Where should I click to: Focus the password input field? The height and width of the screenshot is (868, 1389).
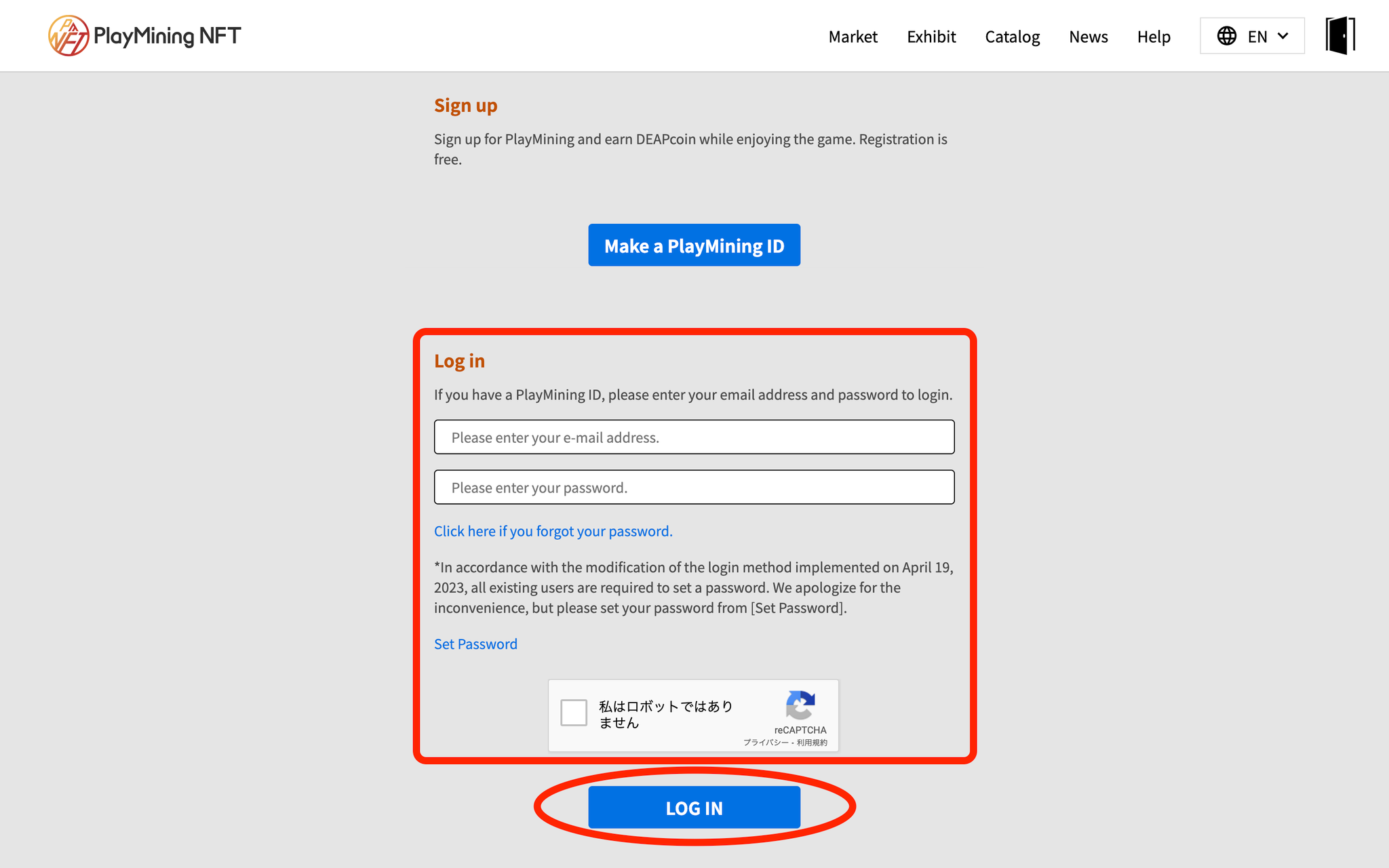[x=694, y=487]
